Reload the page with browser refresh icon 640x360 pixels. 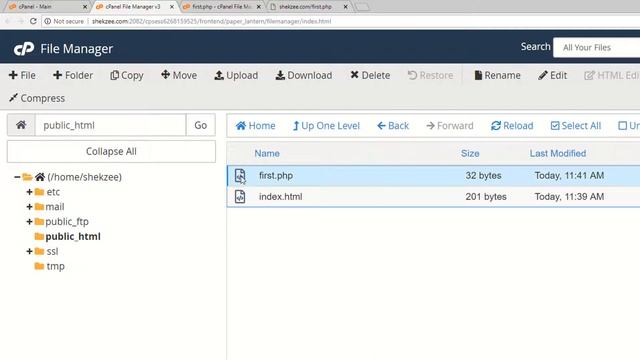coord(33,21)
